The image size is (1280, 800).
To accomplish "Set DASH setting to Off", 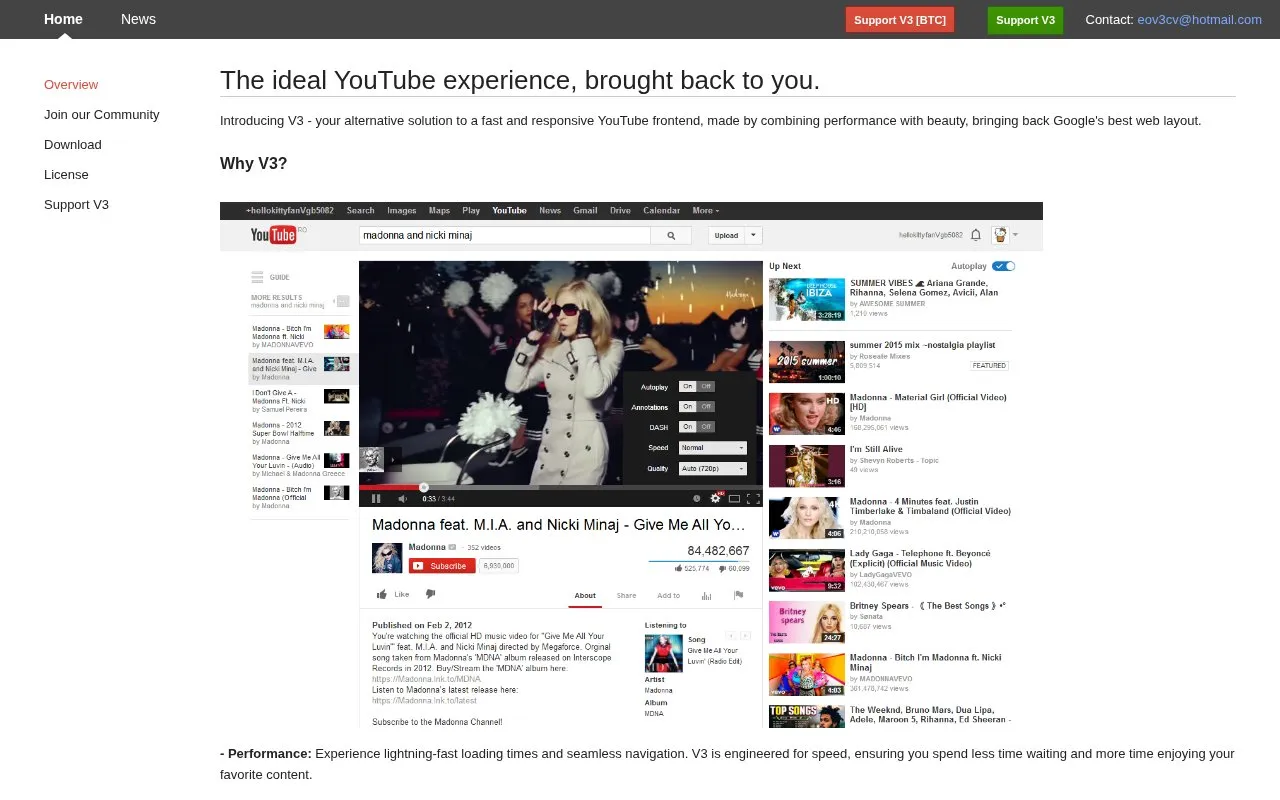I will tap(706, 427).
